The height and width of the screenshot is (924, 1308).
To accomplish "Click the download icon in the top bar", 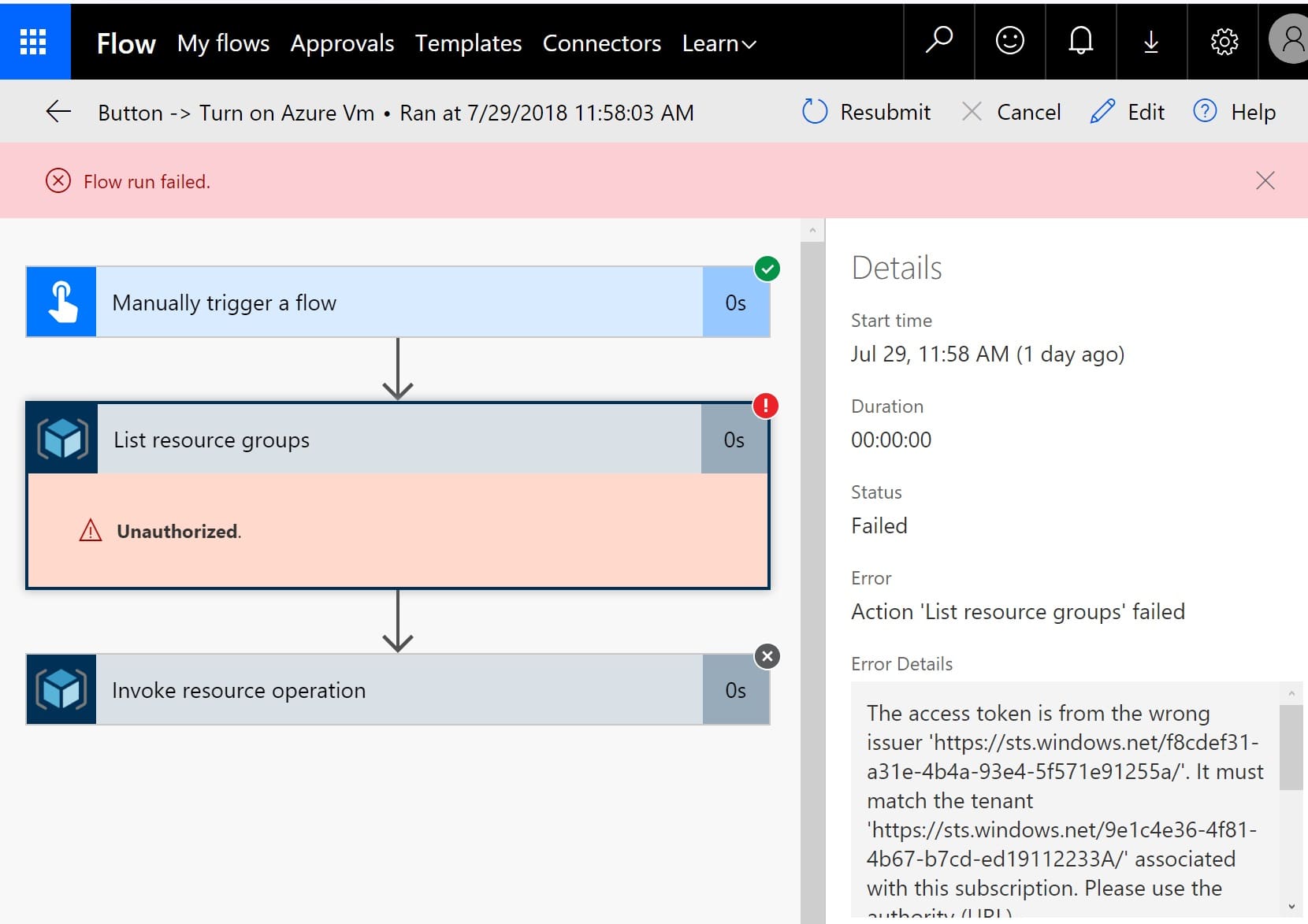I will 1151,42.
